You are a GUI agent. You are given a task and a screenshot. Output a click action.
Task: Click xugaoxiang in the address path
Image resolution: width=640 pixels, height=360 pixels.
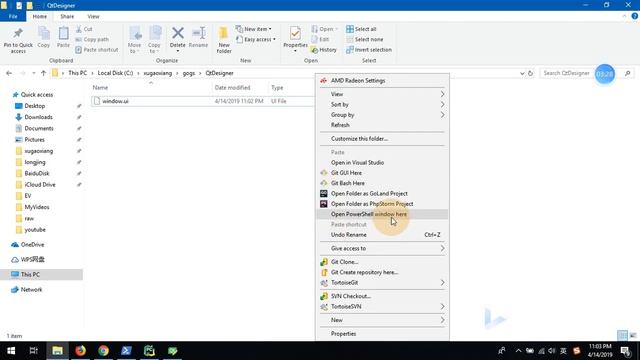click(x=158, y=73)
